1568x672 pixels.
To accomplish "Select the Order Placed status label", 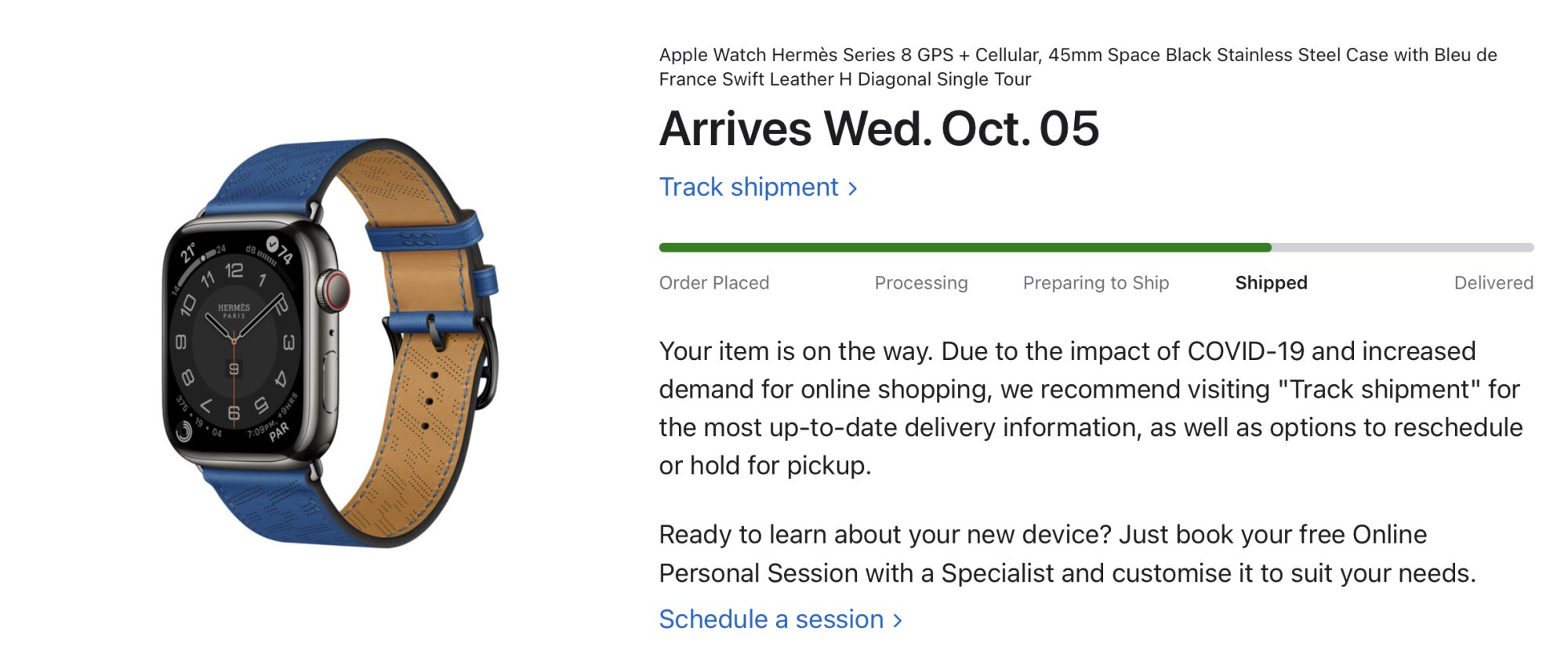I will [713, 283].
